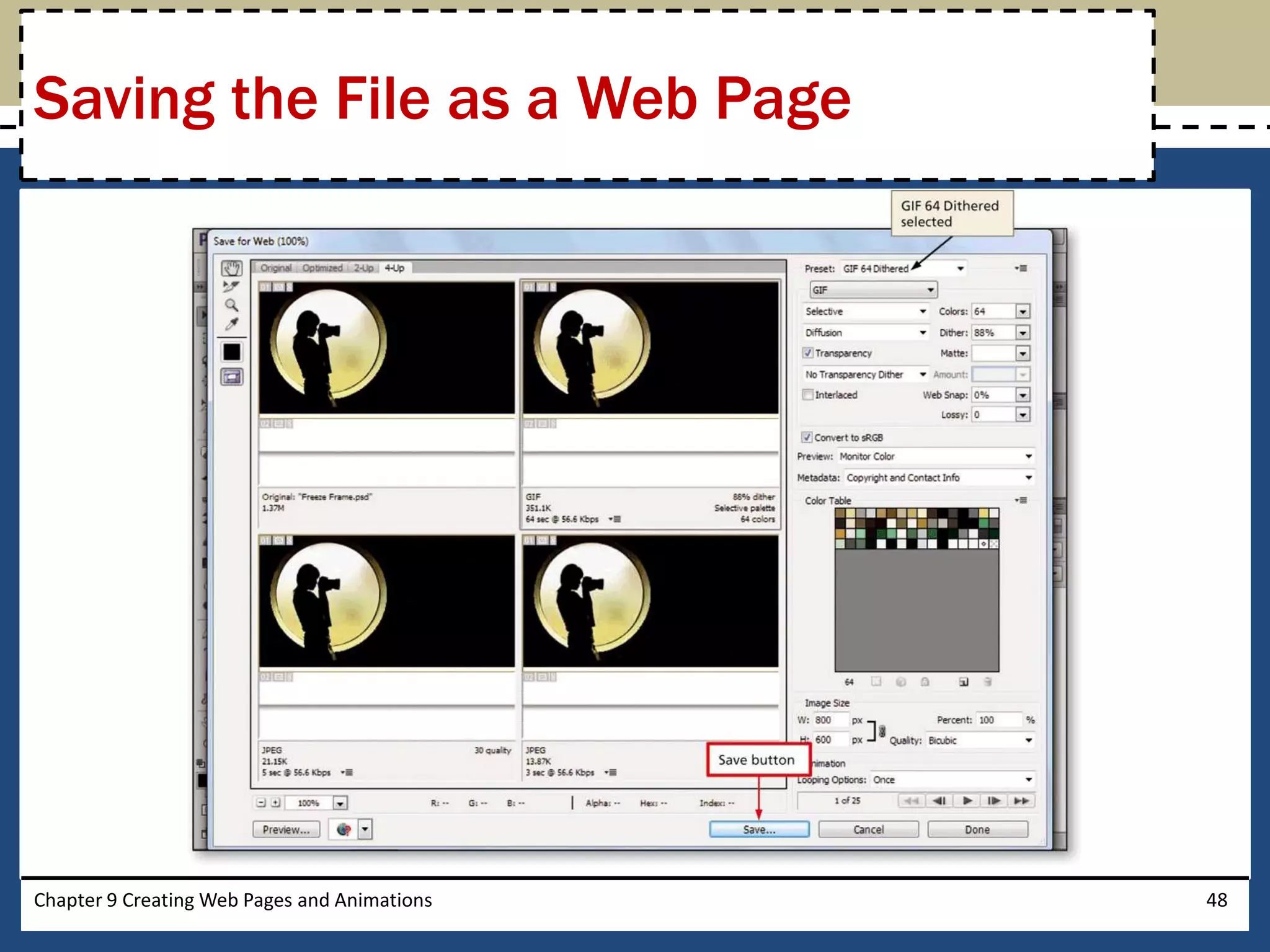Viewport: 1270px width, 952px height.
Task: Click the Preview... button
Action: pos(286,829)
